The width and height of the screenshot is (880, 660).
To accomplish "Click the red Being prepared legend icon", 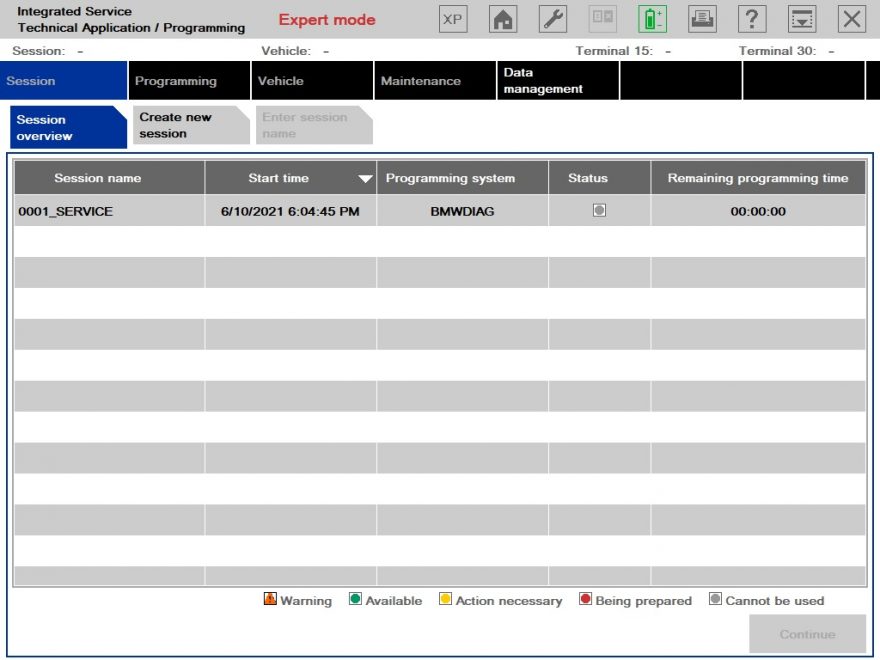I will click(585, 599).
